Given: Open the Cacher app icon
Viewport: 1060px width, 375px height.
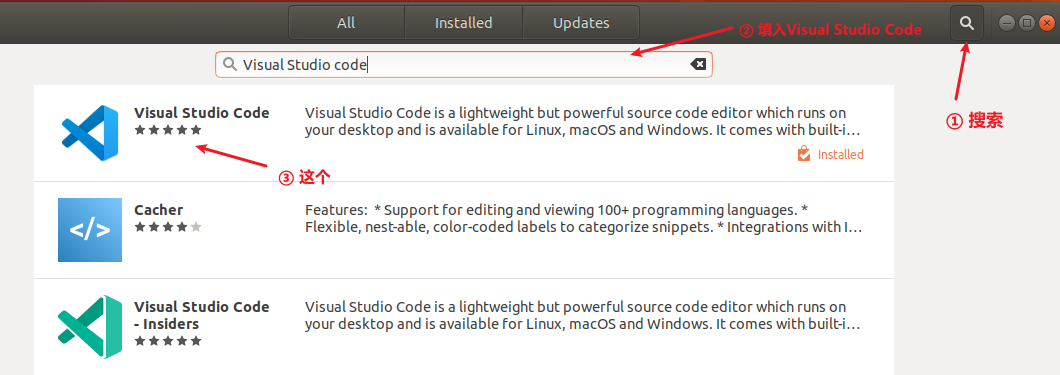Looking at the screenshot, I should 90,230.
